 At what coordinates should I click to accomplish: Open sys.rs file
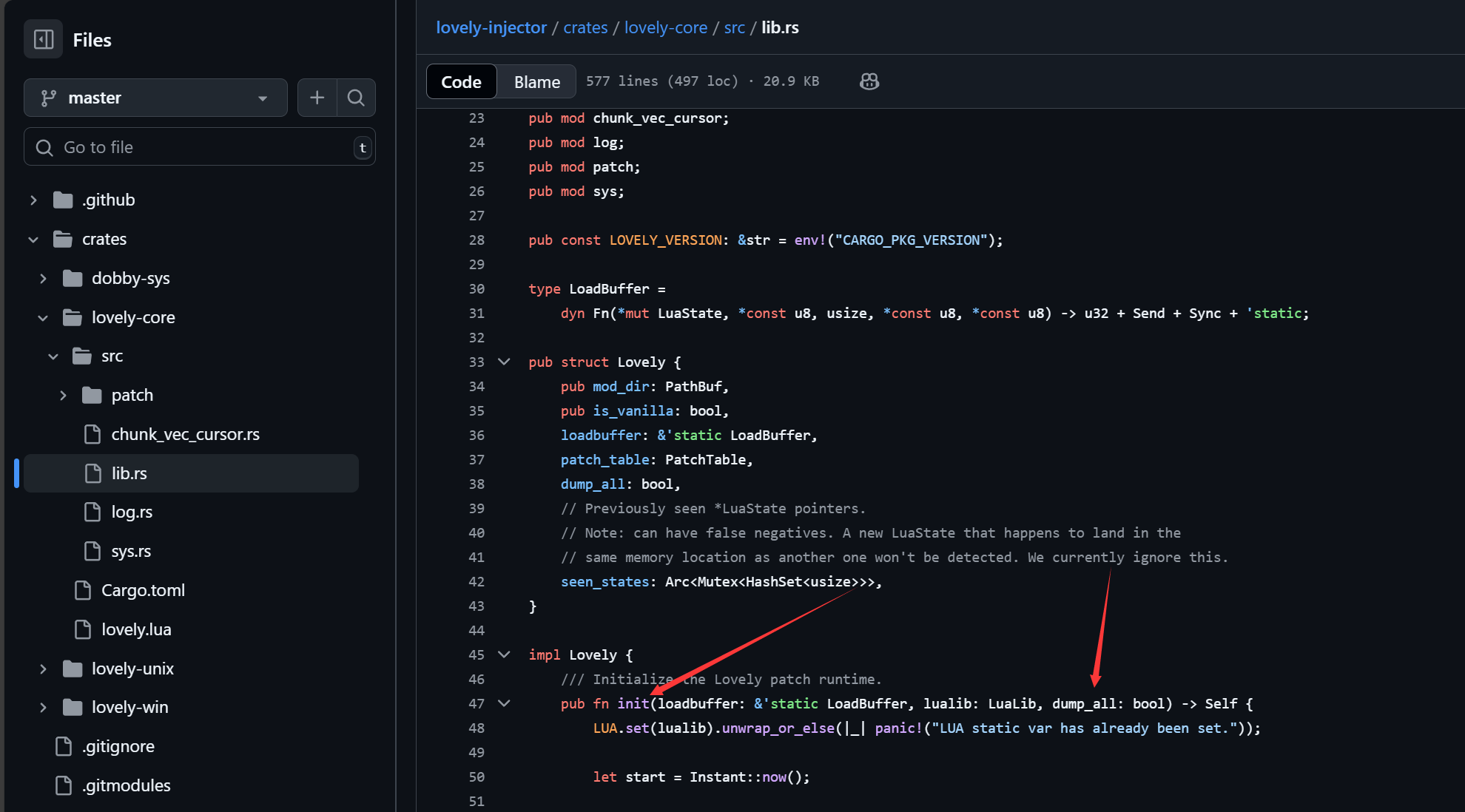131,552
